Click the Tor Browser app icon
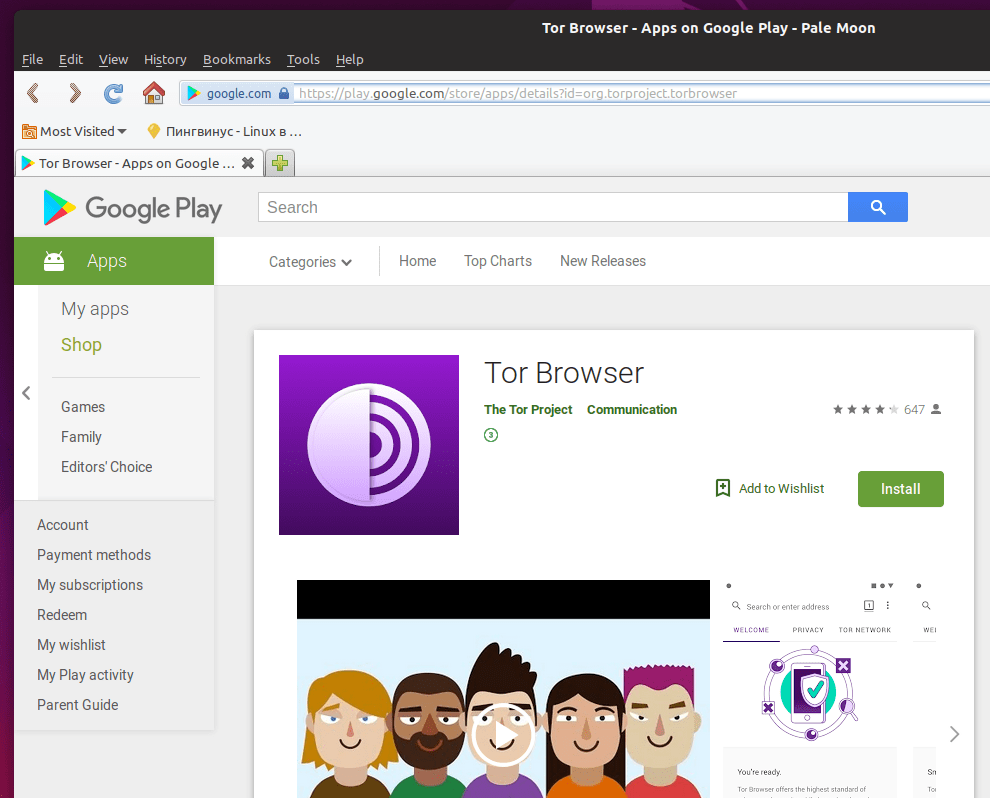990x798 pixels. pyautogui.click(x=369, y=445)
